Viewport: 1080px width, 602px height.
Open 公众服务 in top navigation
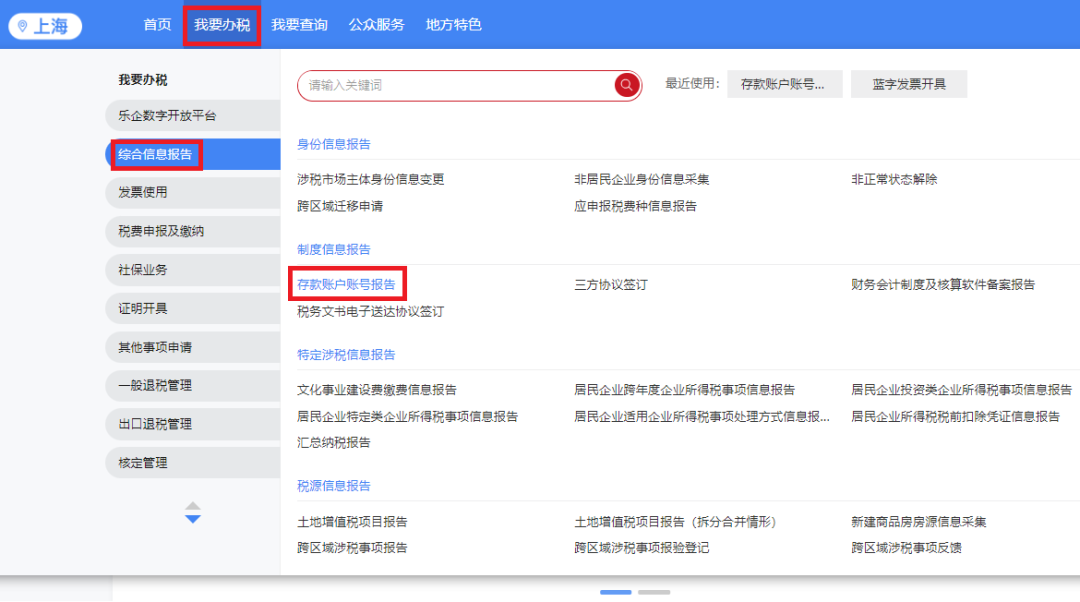[376, 25]
